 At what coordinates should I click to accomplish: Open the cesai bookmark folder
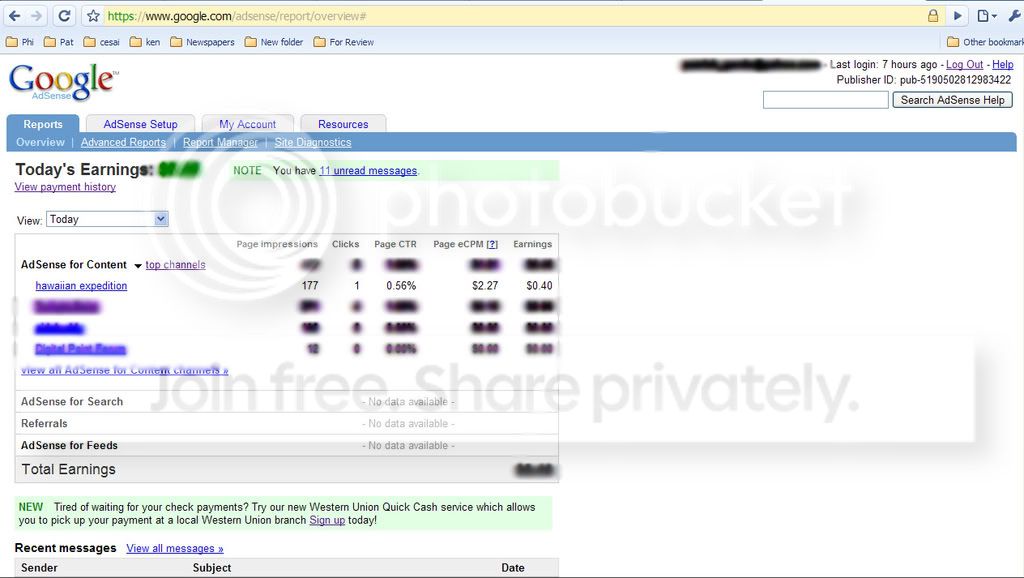coord(101,42)
